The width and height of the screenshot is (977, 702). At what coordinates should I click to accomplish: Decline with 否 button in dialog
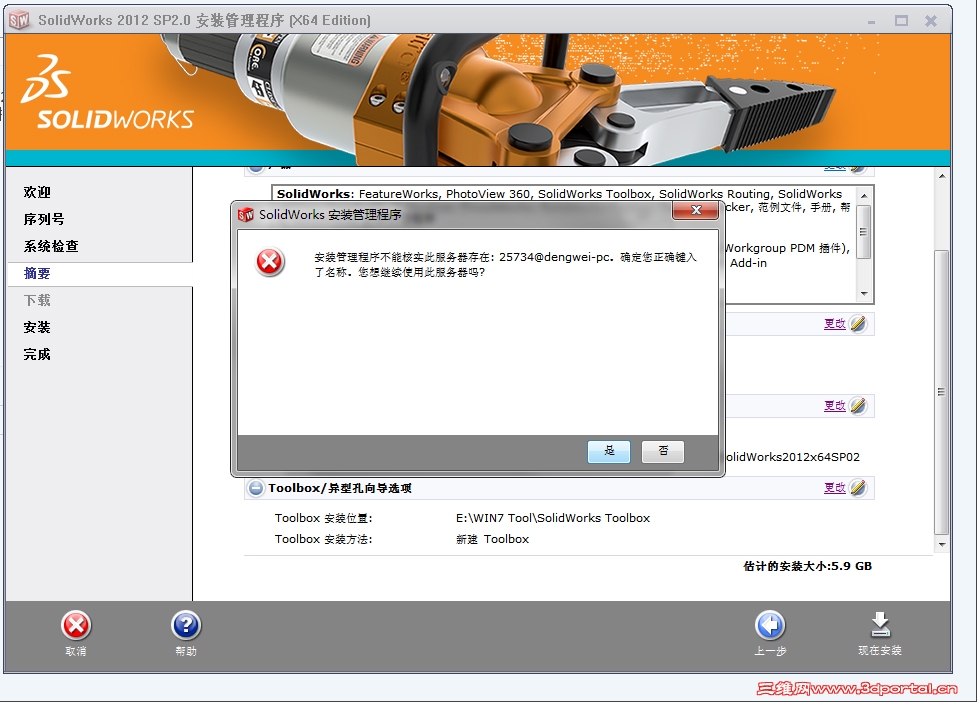pos(663,451)
